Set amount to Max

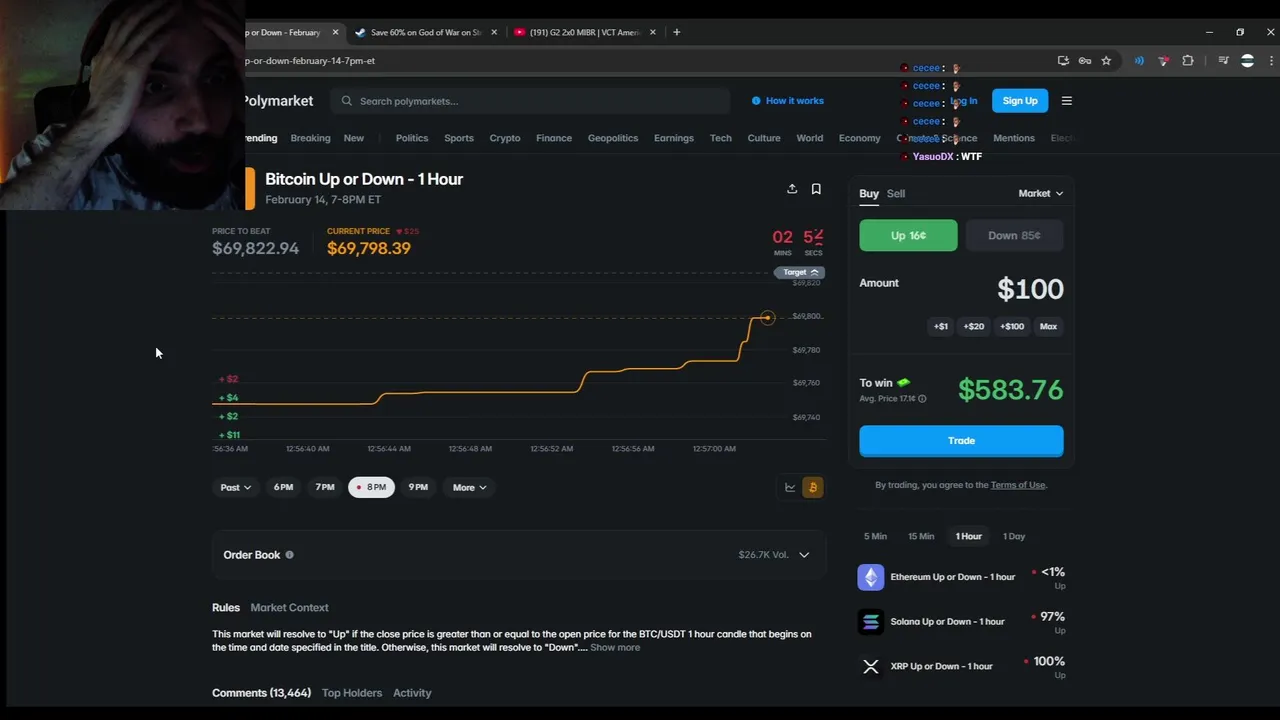pos(1048,326)
